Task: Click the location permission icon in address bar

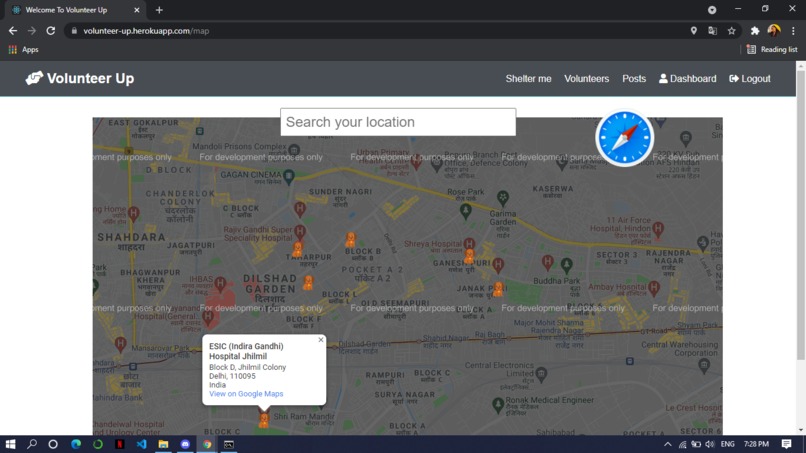Action: 693,31
